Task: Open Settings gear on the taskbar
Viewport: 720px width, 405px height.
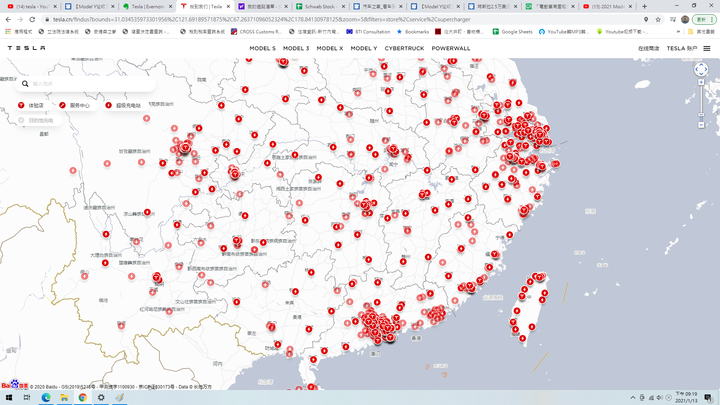Action: tap(101, 398)
